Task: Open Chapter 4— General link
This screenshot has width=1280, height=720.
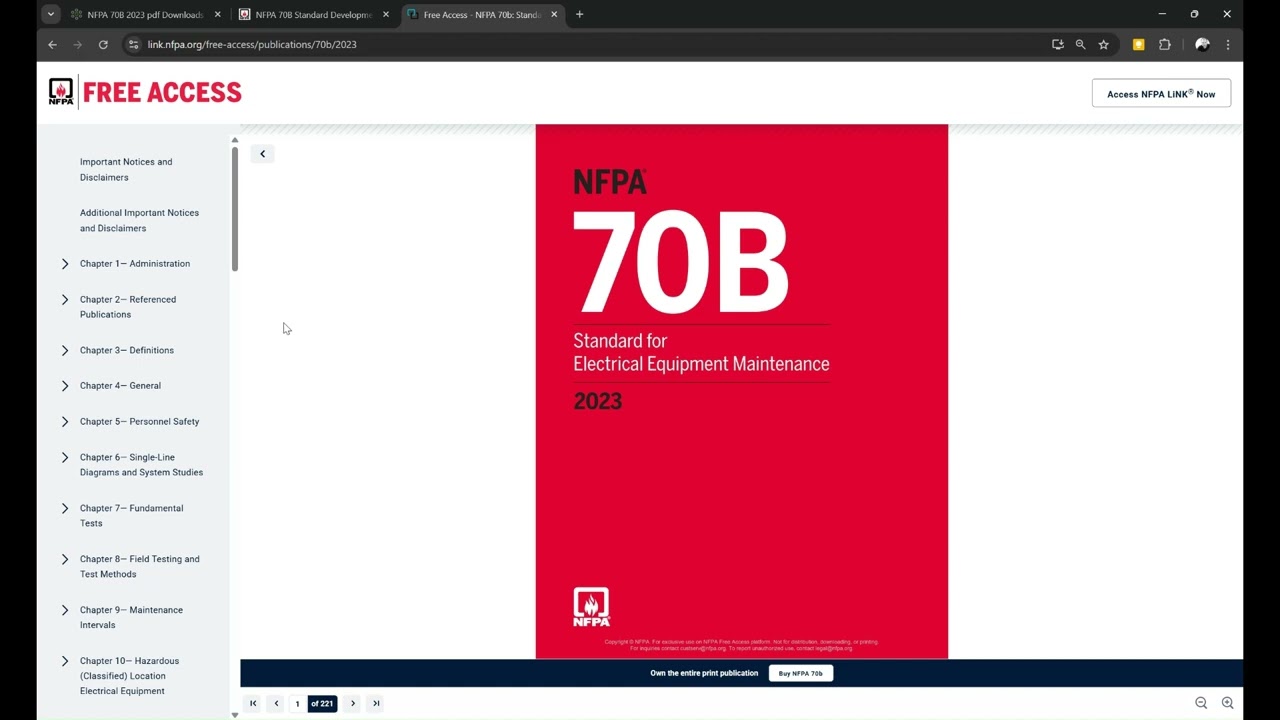Action: 120,386
